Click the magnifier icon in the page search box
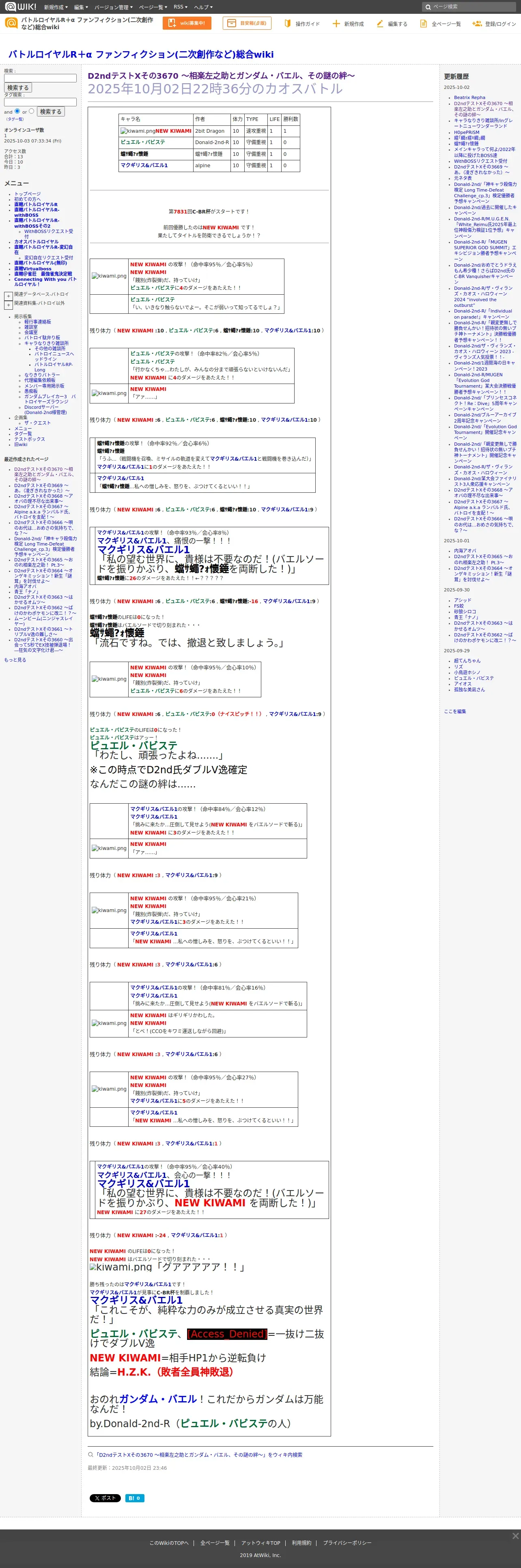521x1568 pixels. 428,6
